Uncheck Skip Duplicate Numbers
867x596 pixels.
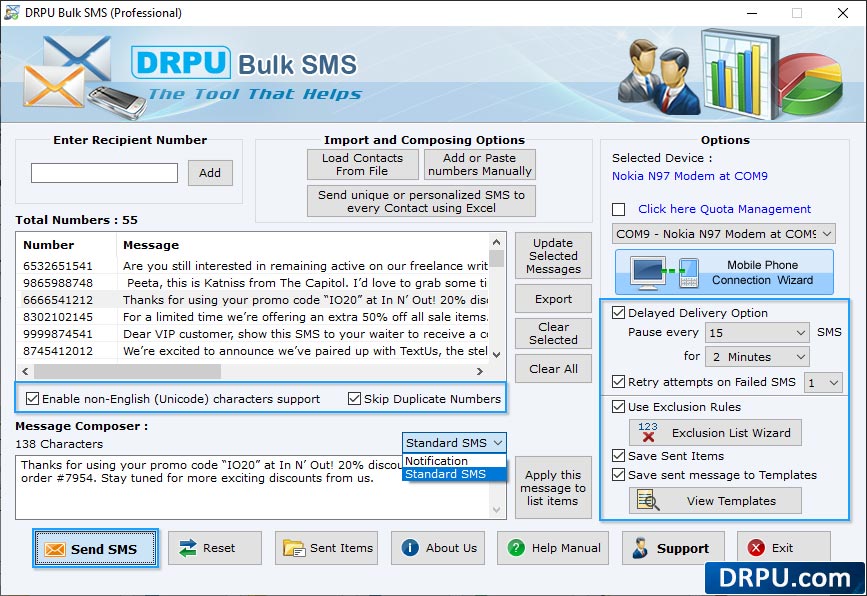point(354,399)
